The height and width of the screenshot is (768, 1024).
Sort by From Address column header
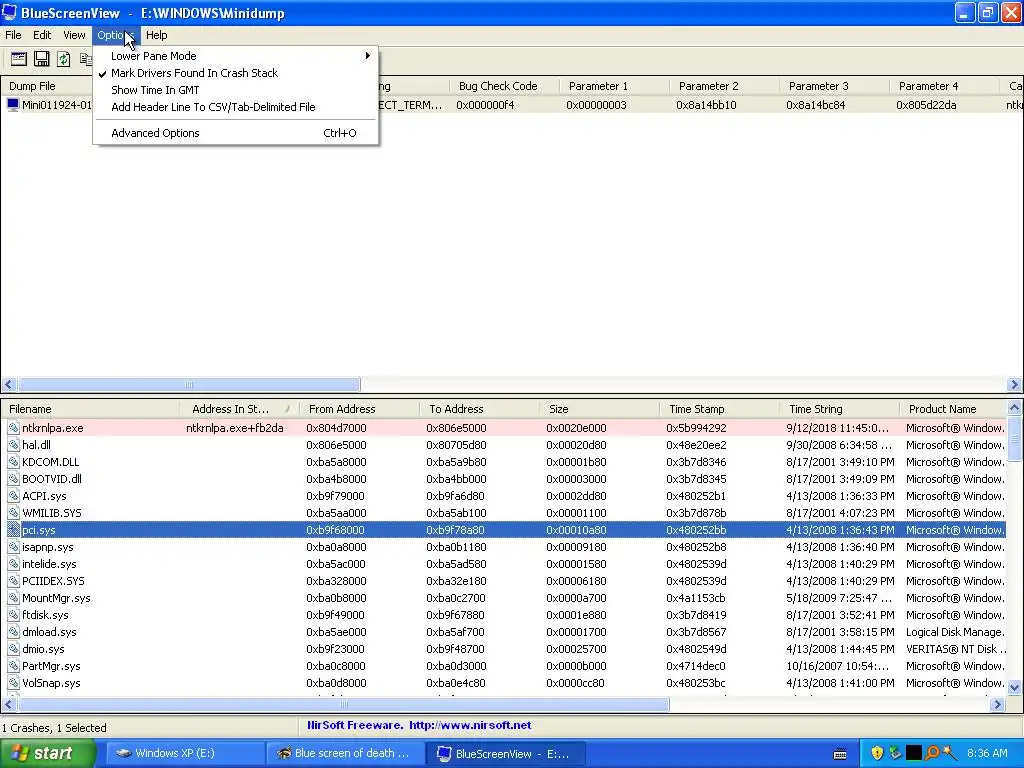pos(359,409)
